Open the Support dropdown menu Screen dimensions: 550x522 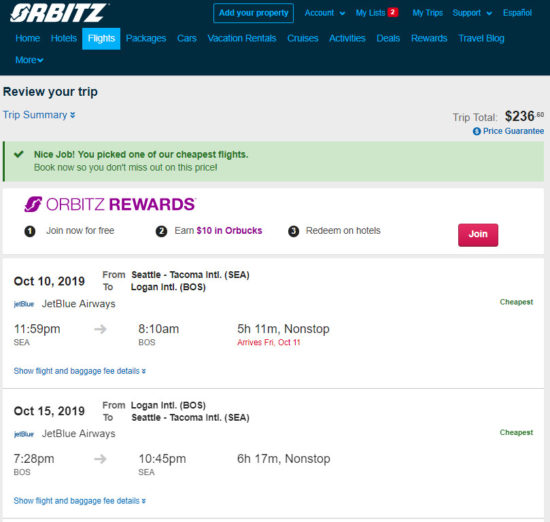472,13
